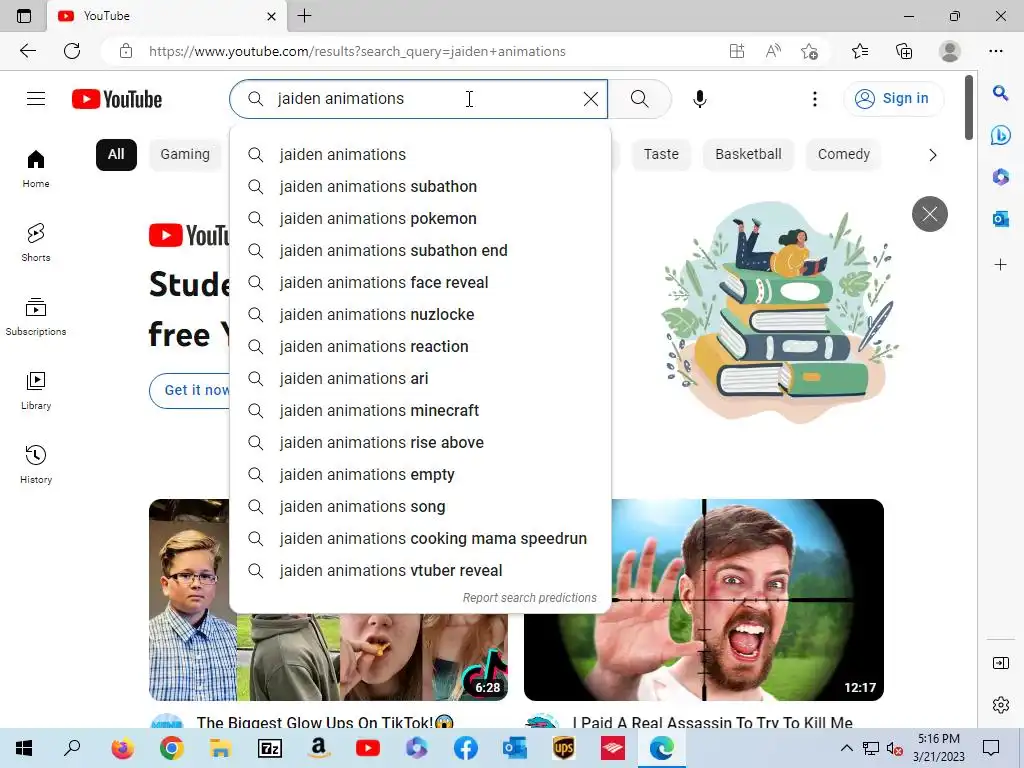1024x768 pixels.
Task: Add an app to Edge sidebar
Action: click(1000, 264)
